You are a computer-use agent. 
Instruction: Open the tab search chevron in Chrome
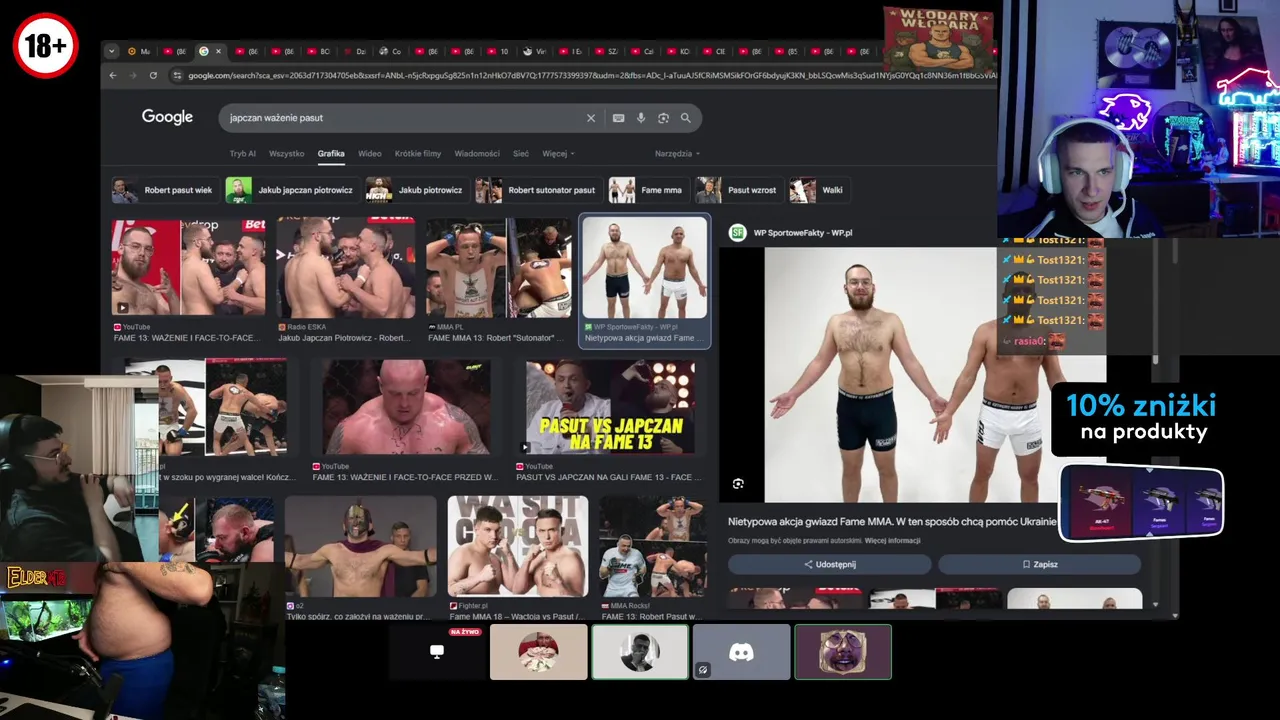pyautogui.click(x=111, y=51)
